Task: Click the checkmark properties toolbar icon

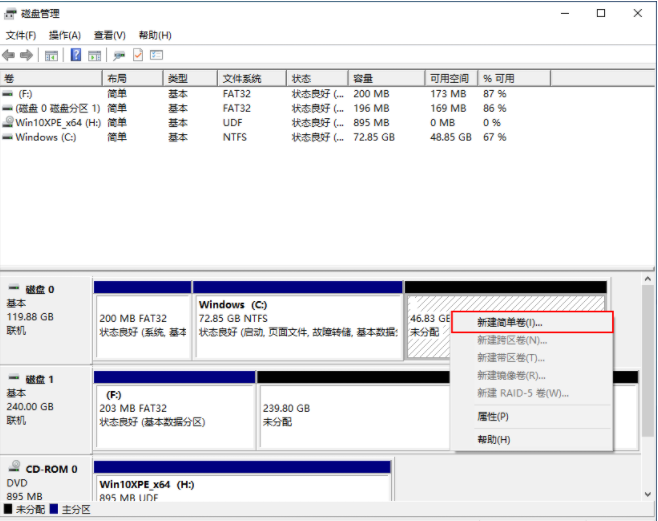Action: (x=138, y=55)
